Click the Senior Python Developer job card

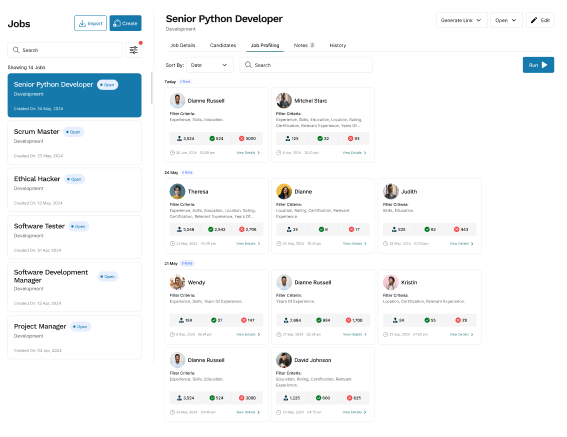(74, 95)
